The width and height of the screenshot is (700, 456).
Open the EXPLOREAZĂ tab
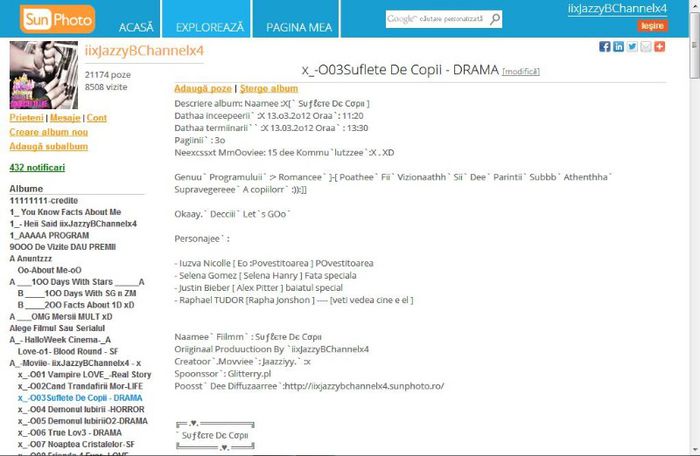coord(208,24)
